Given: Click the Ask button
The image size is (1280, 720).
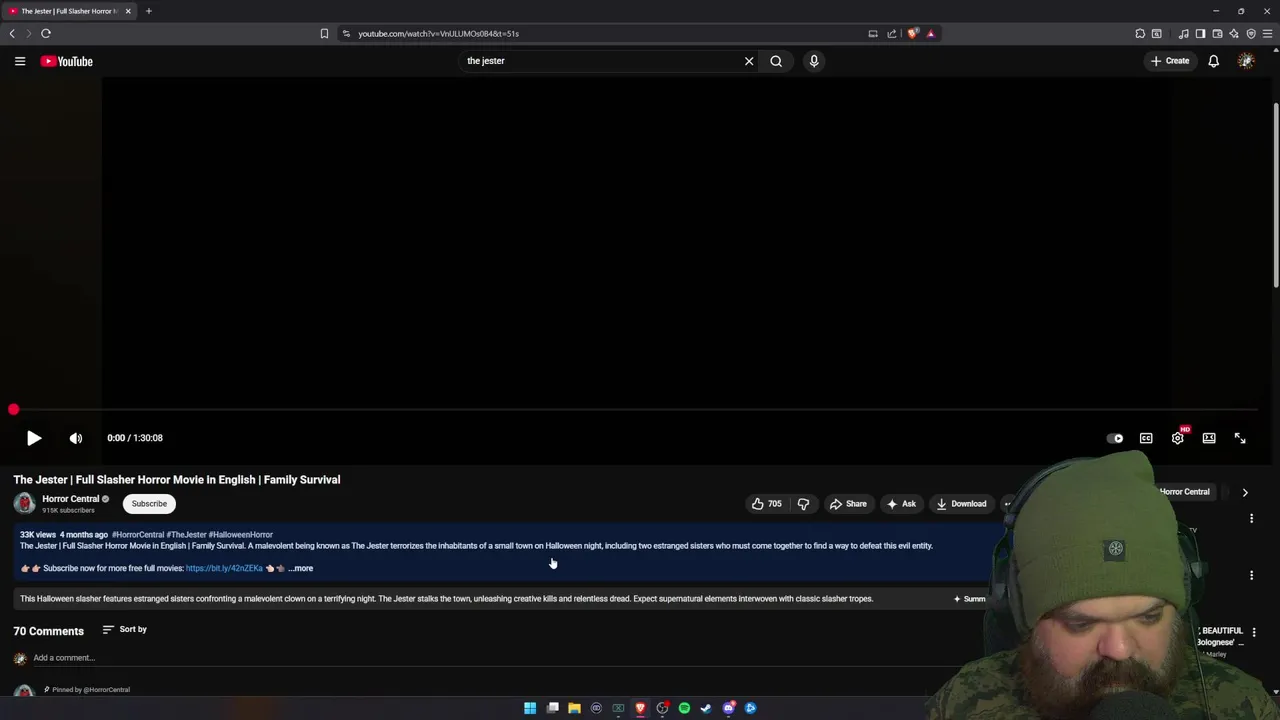Looking at the screenshot, I should tap(901, 504).
